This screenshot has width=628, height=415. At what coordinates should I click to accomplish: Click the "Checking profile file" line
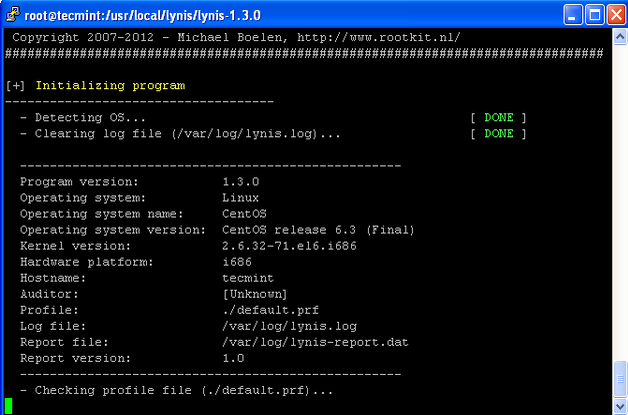pos(177,391)
